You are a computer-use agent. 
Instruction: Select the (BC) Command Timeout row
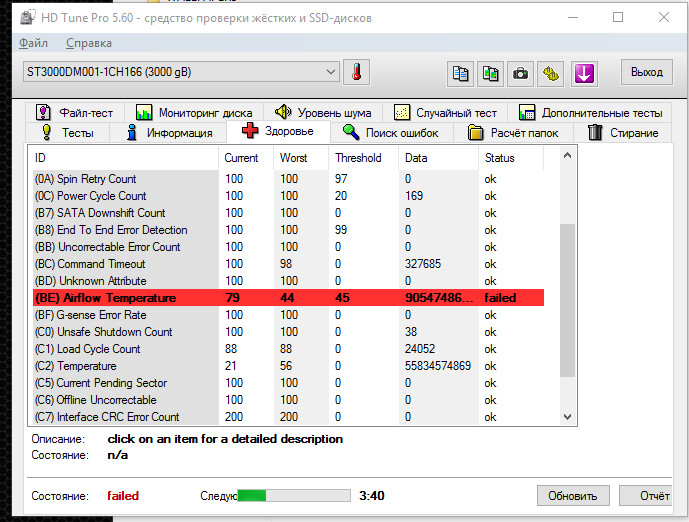click(288, 264)
